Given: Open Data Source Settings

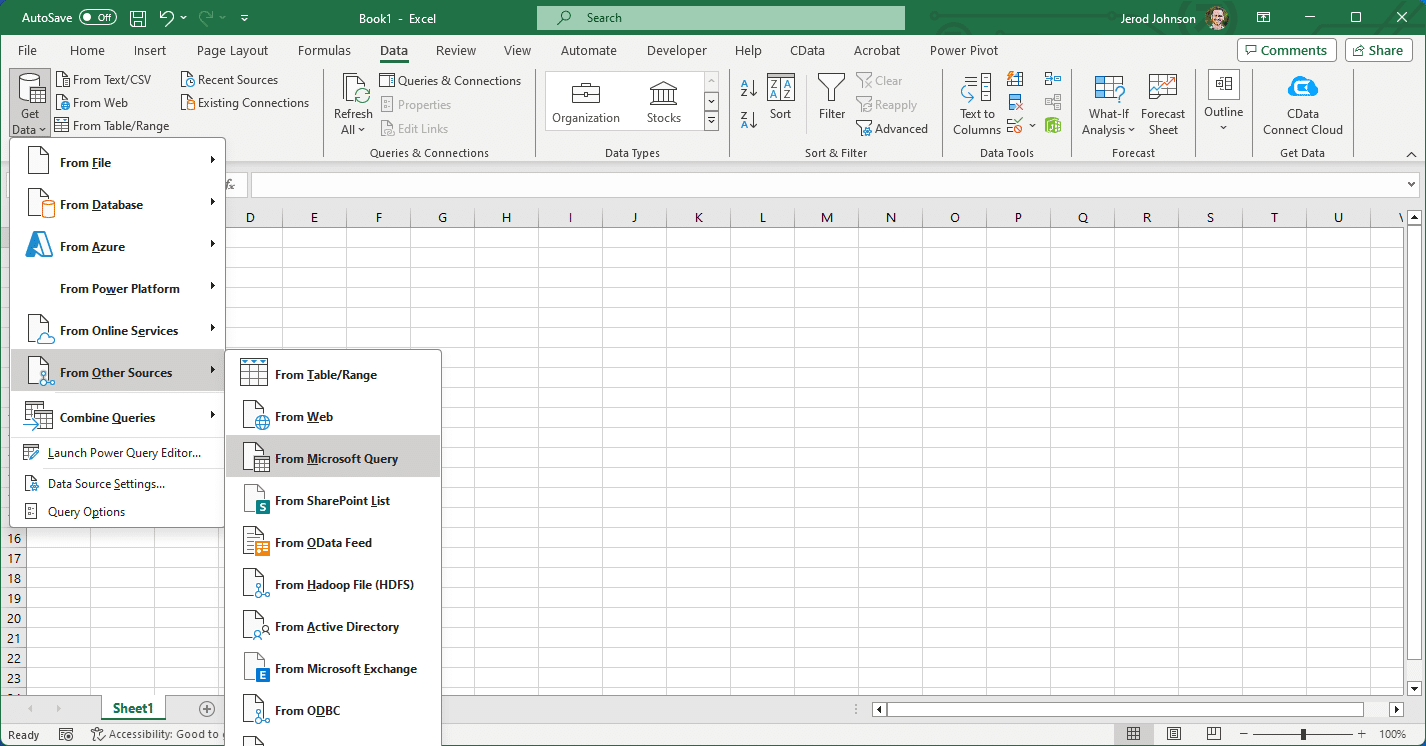Looking at the screenshot, I should coord(118,484).
